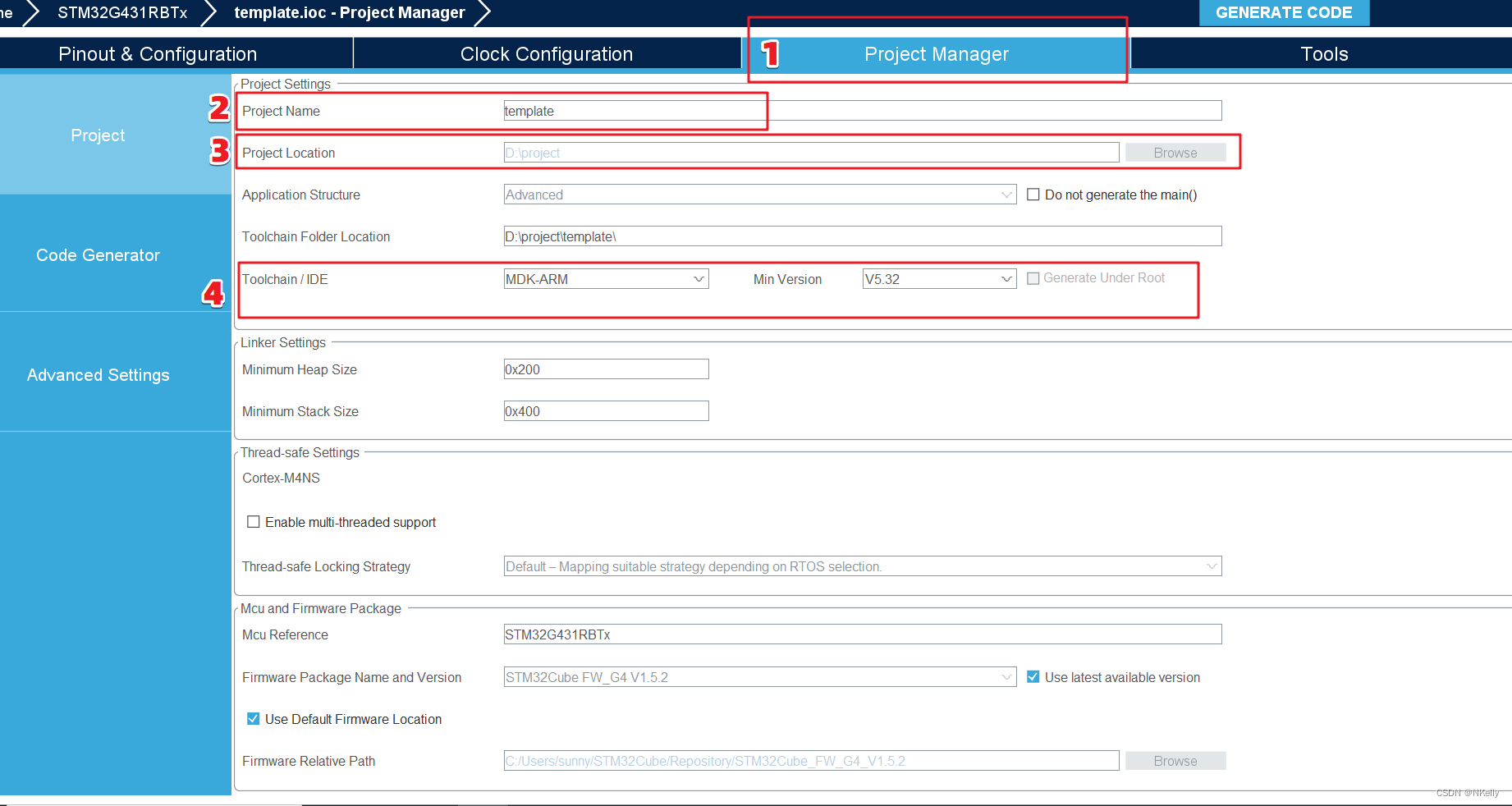Edit Minimum Stack Size field
Screen dimensions: 1512x806
607,411
